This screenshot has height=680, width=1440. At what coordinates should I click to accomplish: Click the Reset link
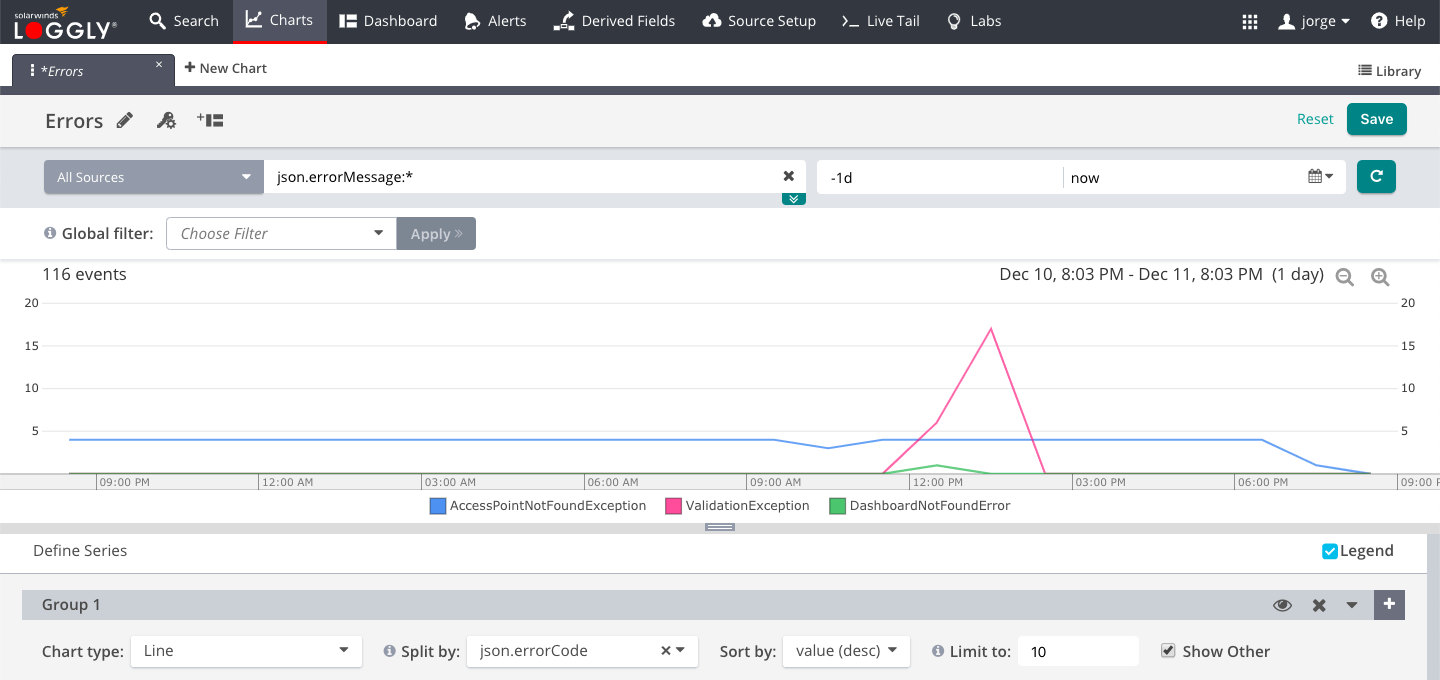[x=1315, y=119]
